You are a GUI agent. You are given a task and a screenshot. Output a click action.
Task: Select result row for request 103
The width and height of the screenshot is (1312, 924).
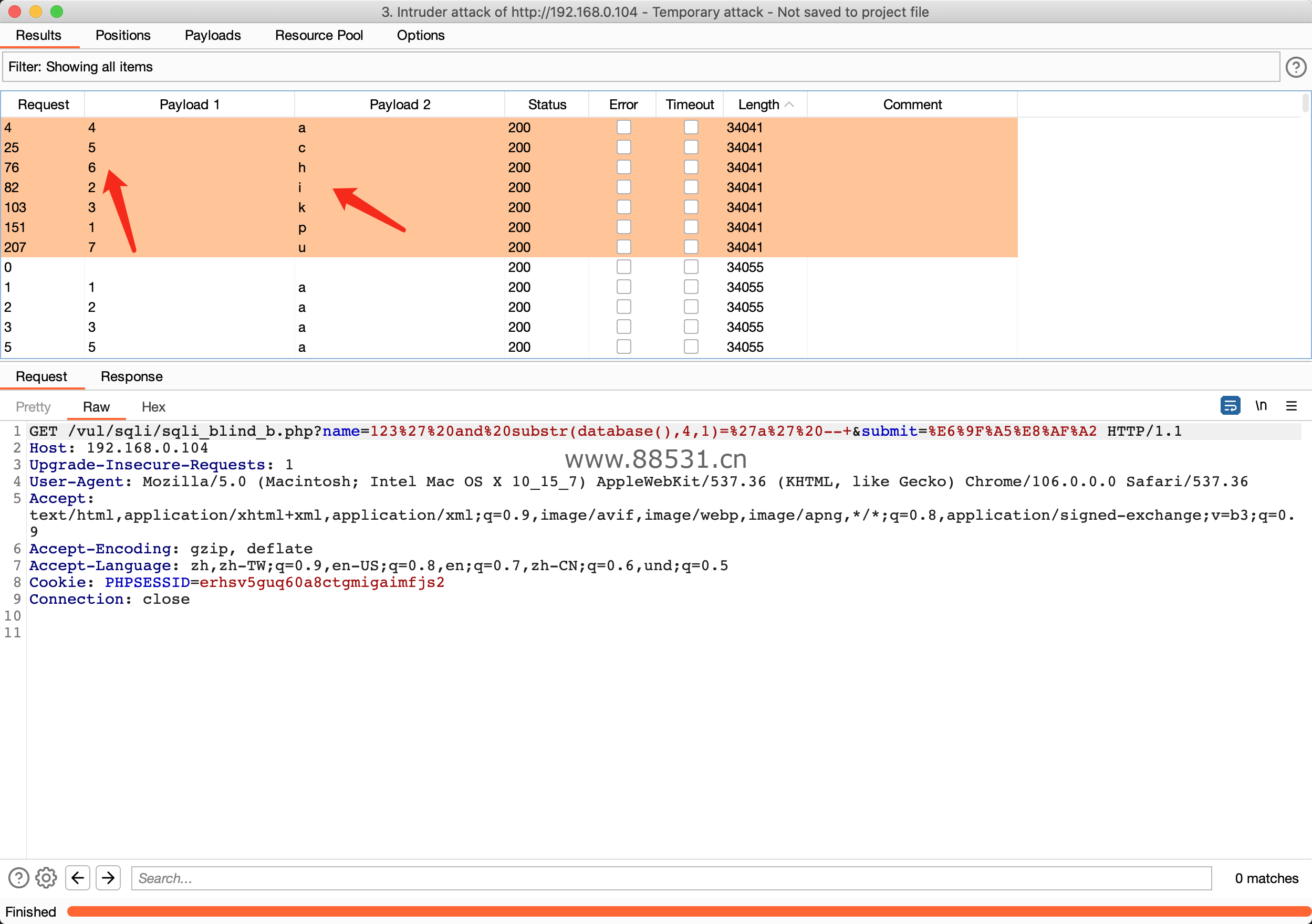pyautogui.click(x=509, y=207)
